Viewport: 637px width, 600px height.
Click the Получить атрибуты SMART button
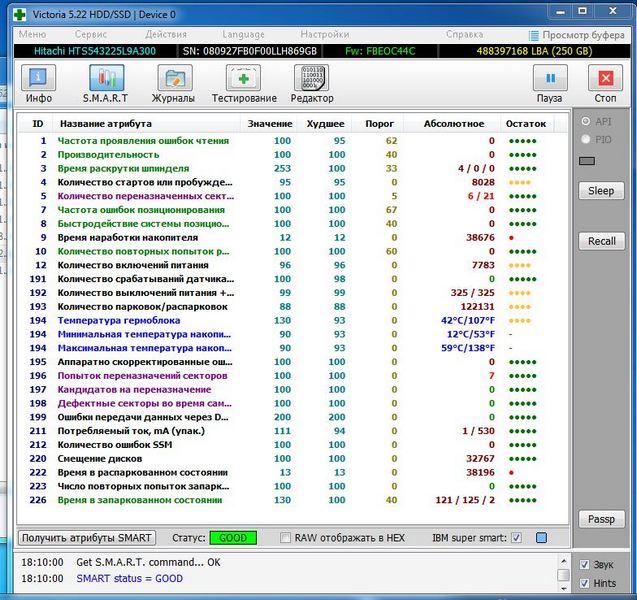[87, 538]
